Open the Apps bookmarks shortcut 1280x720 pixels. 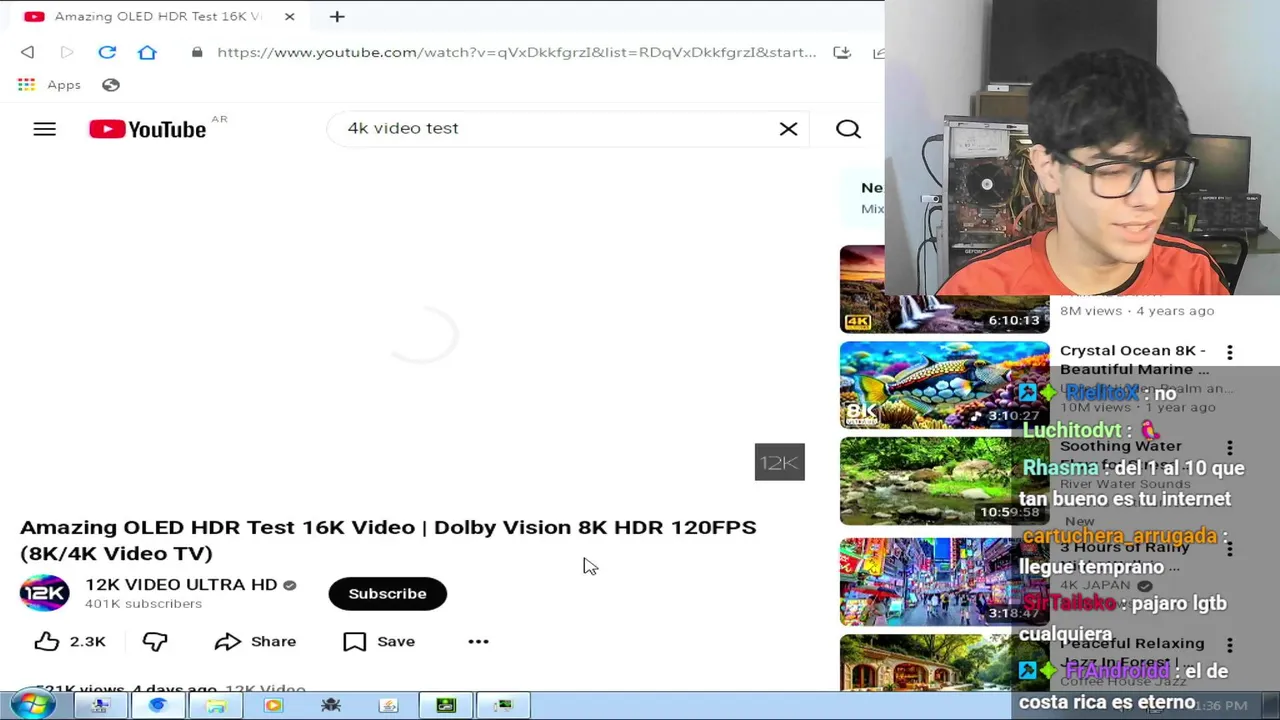pyautogui.click(x=49, y=85)
